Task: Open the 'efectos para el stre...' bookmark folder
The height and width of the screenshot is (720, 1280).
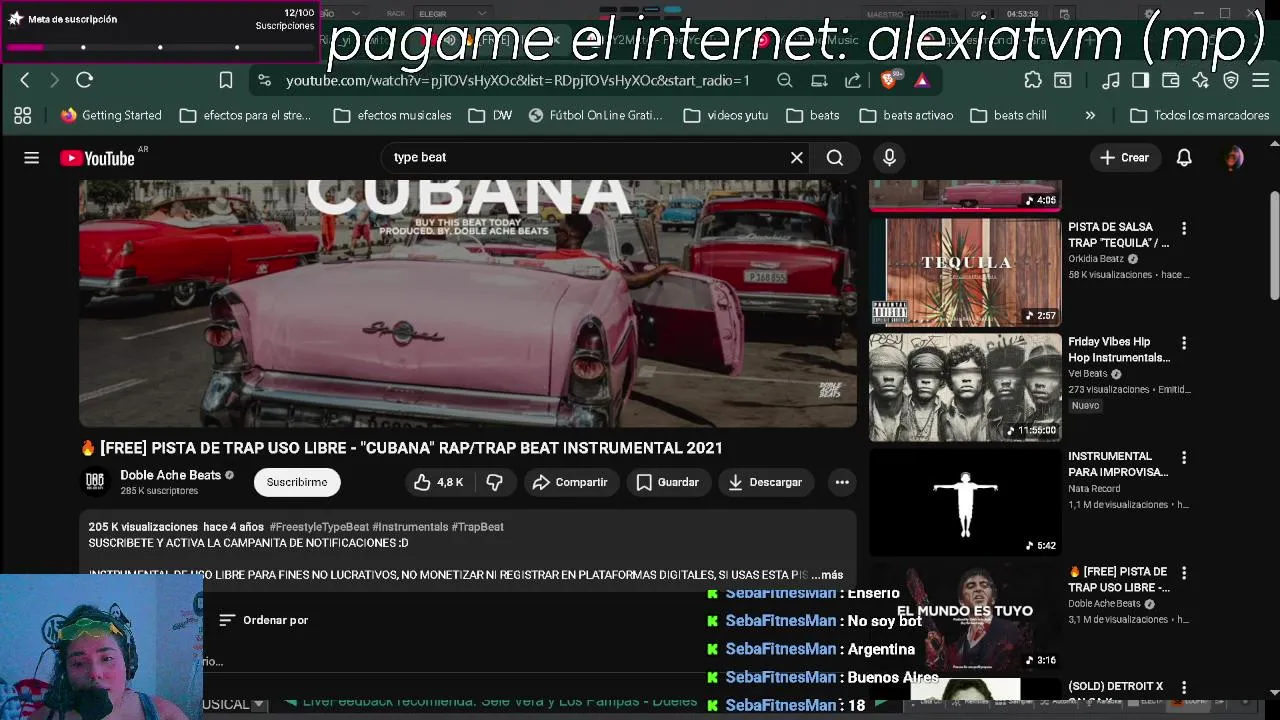Action: point(246,115)
